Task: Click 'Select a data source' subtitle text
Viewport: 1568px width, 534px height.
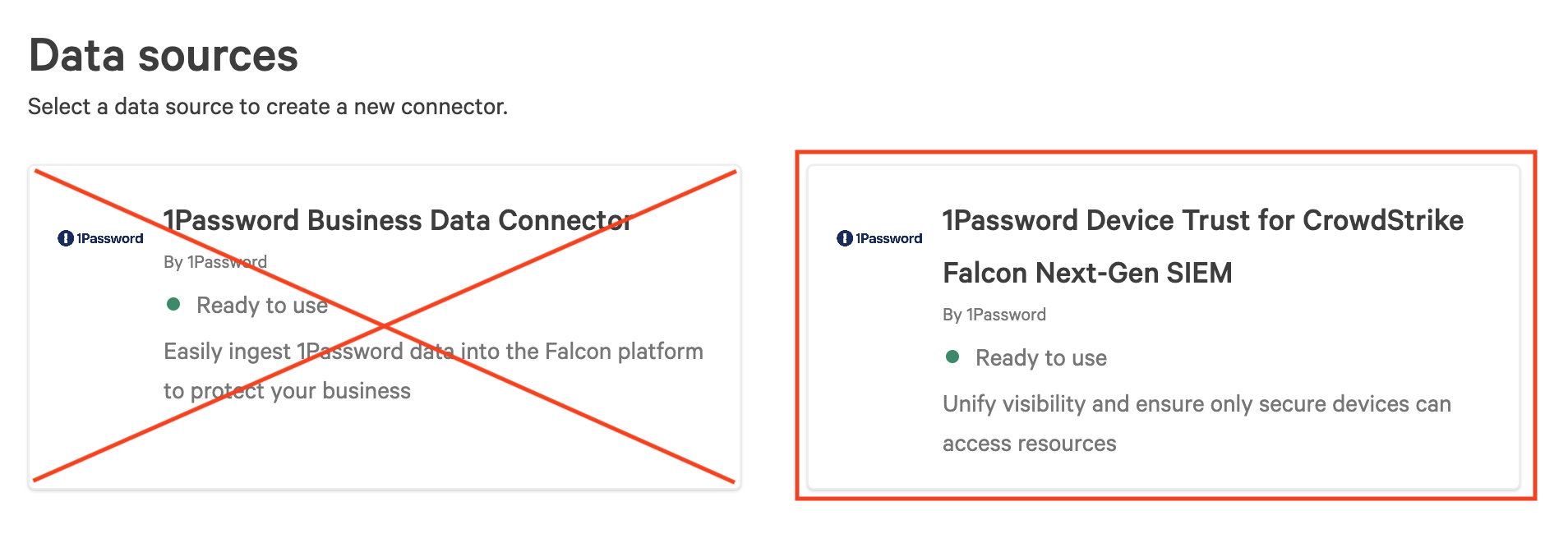Action: pos(268,107)
